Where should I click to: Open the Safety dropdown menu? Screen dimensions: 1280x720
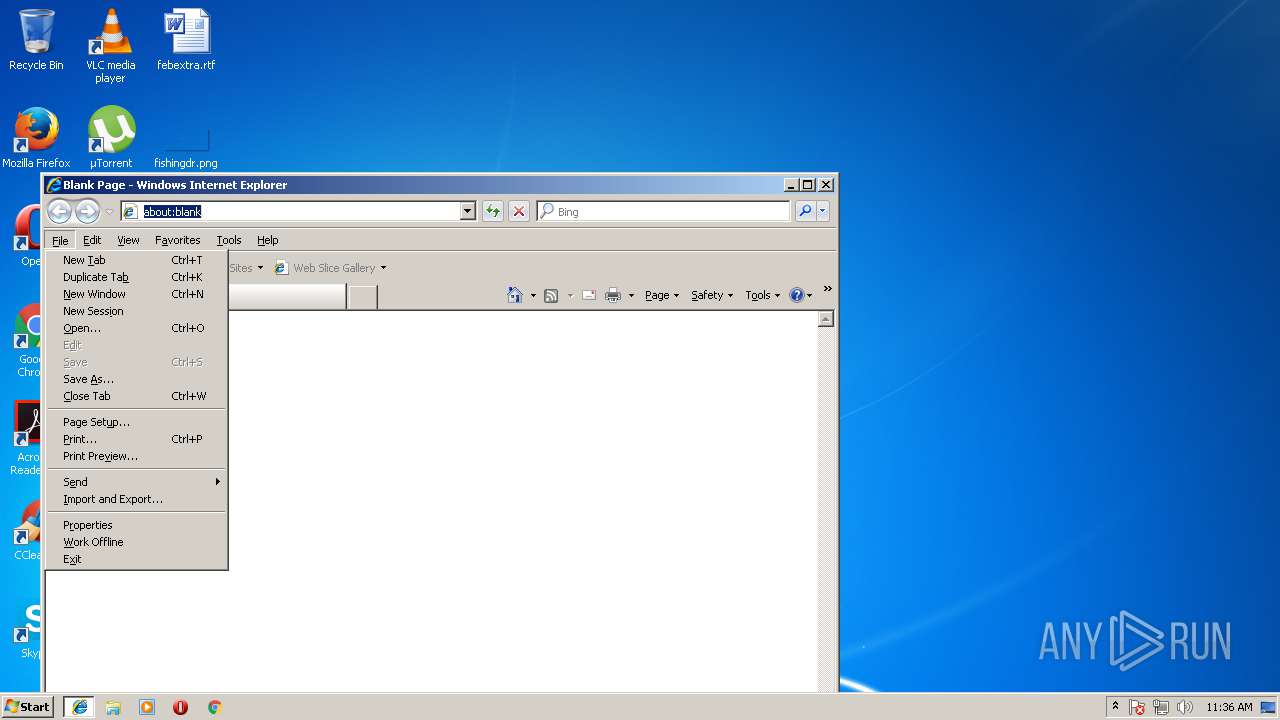pos(712,295)
